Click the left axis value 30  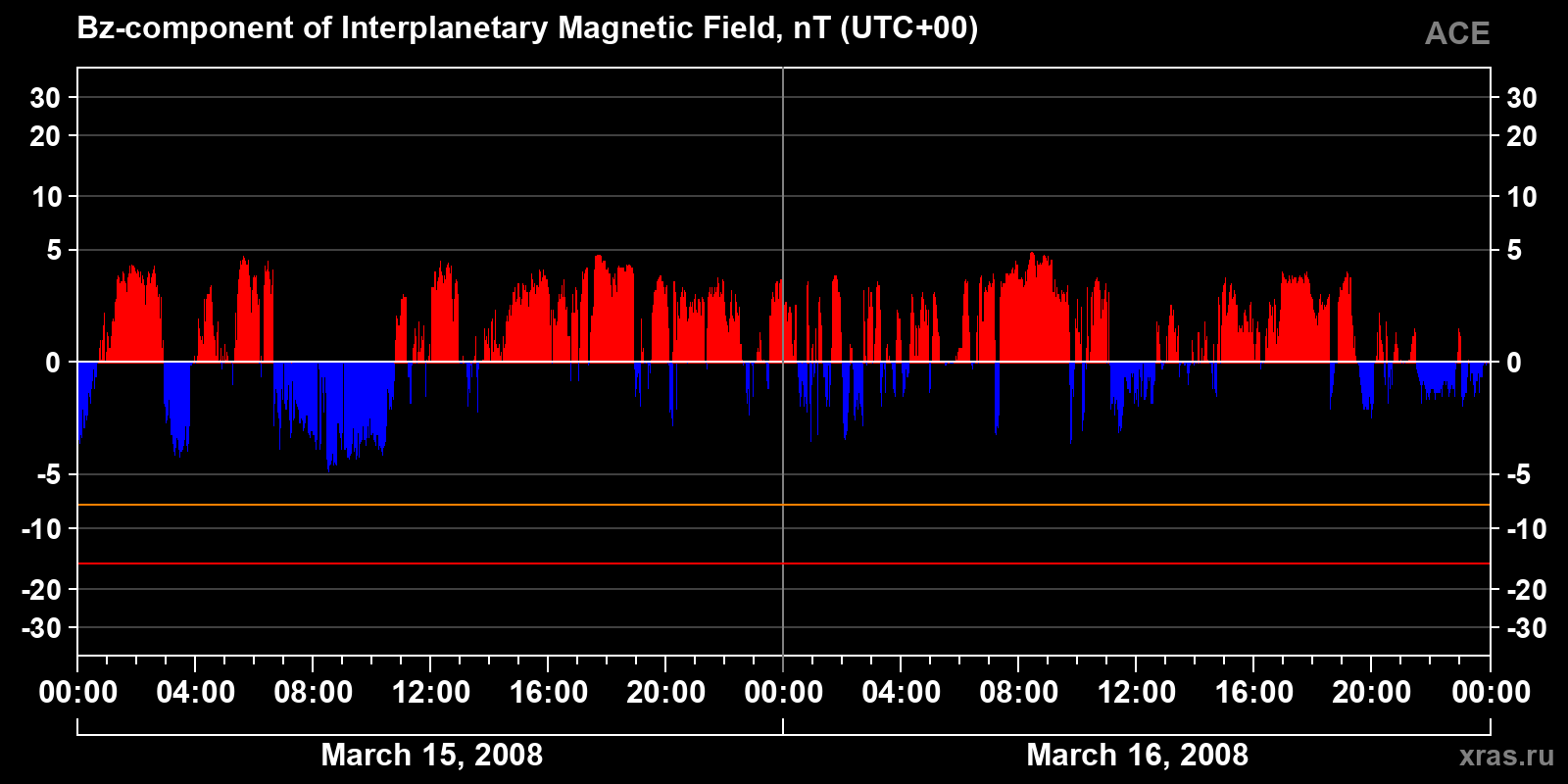point(45,98)
